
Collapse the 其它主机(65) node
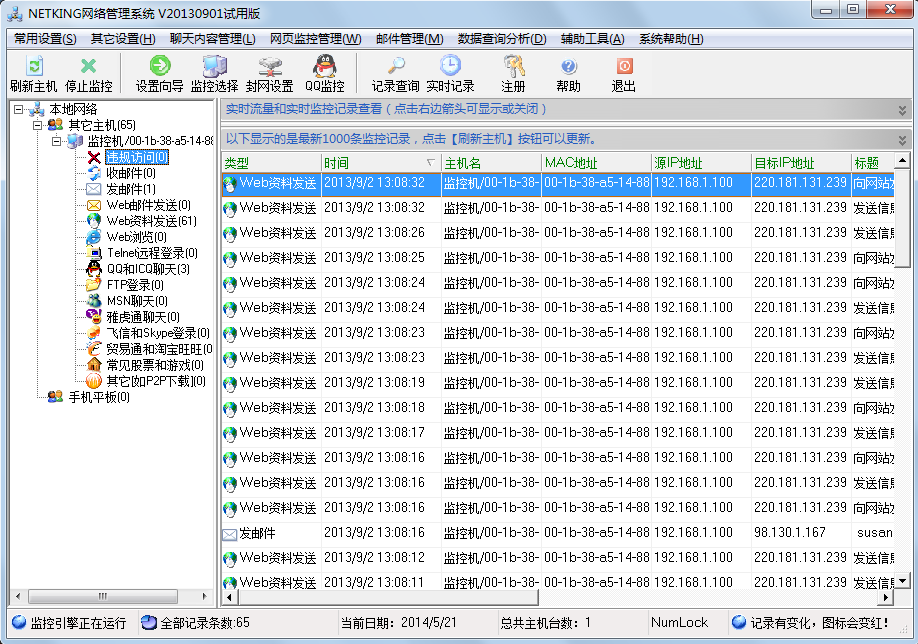(x=37, y=125)
